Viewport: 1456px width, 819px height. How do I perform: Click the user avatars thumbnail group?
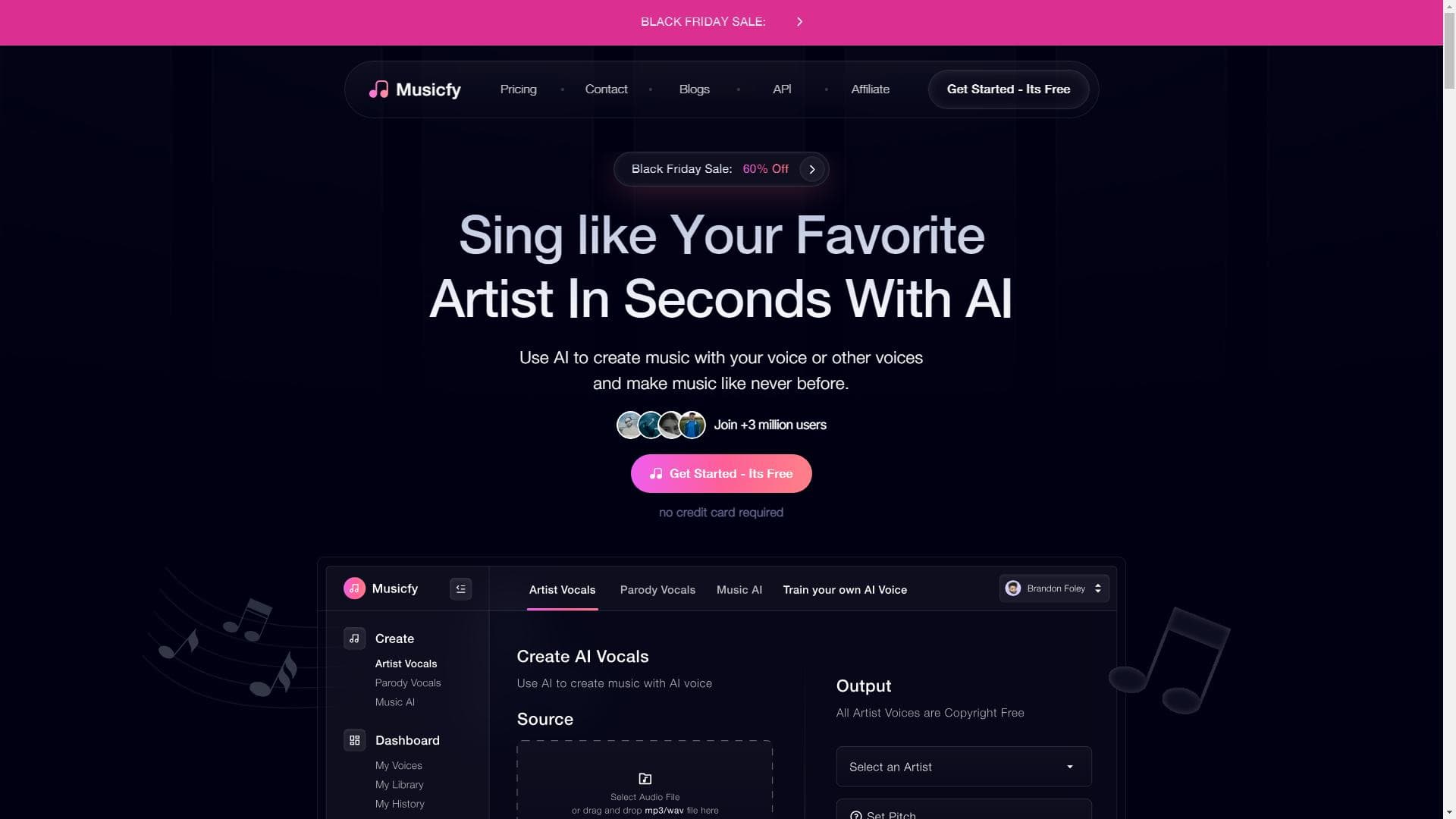pos(661,425)
